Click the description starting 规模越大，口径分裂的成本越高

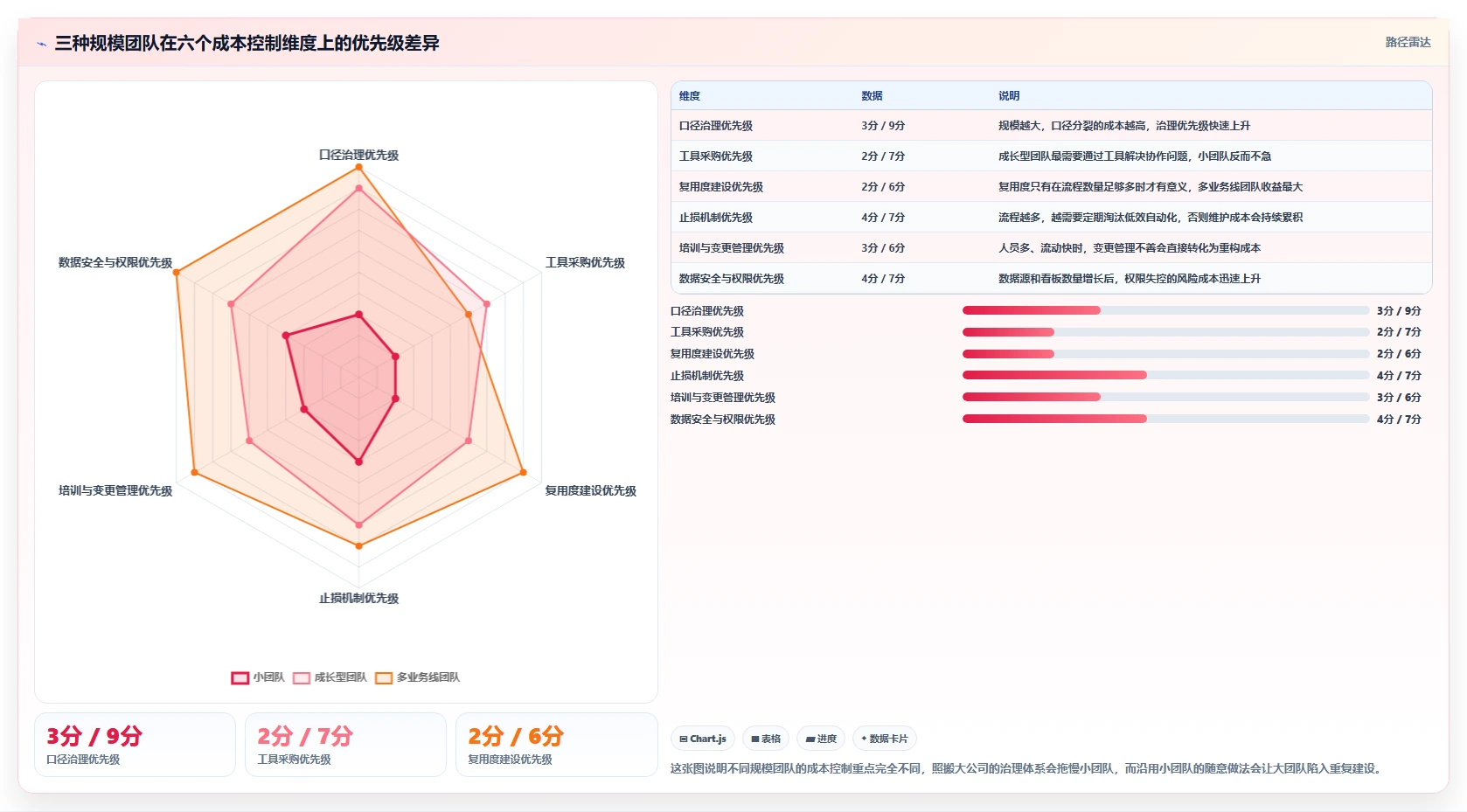point(1124,126)
